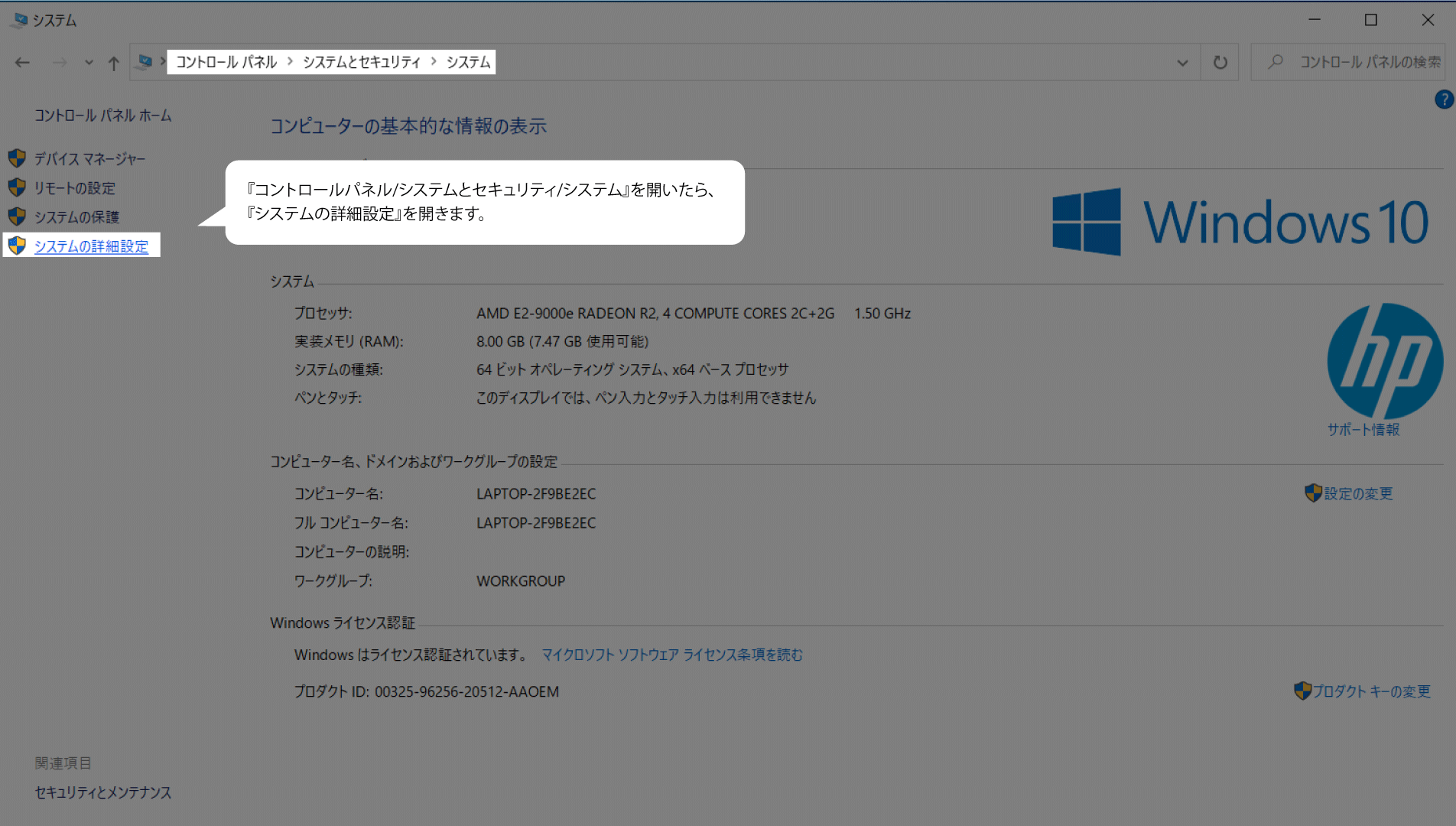
Task: Go up one level with Up arrow
Action: (x=113, y=63)
